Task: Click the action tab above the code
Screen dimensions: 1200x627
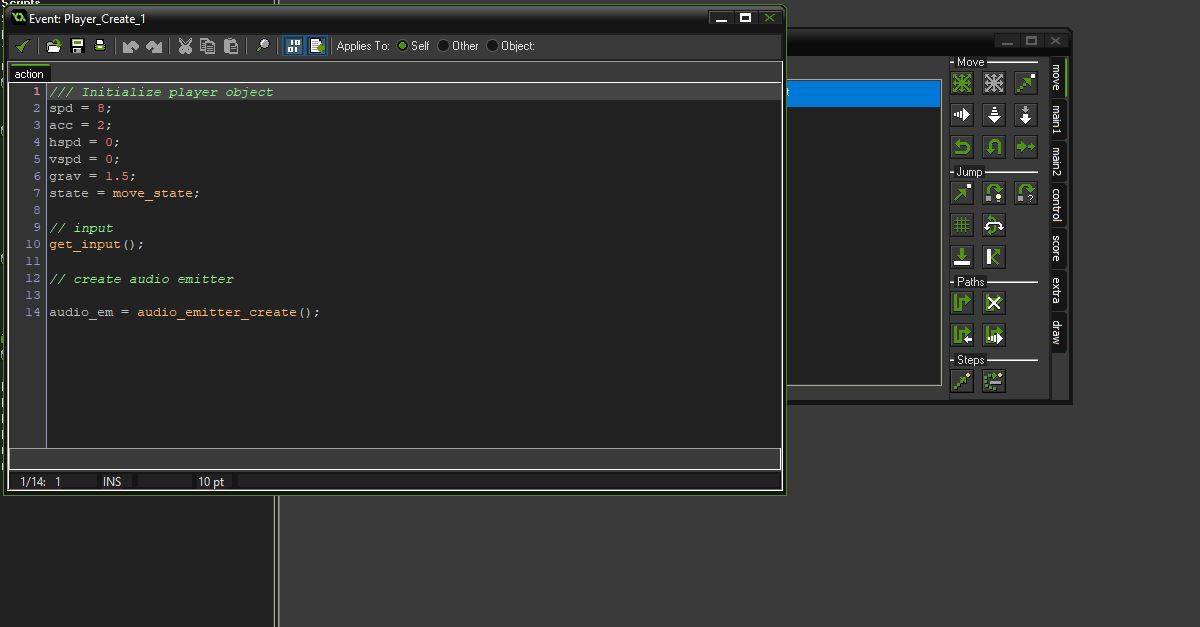Action: pyautogui.click(x=28, y=73)
